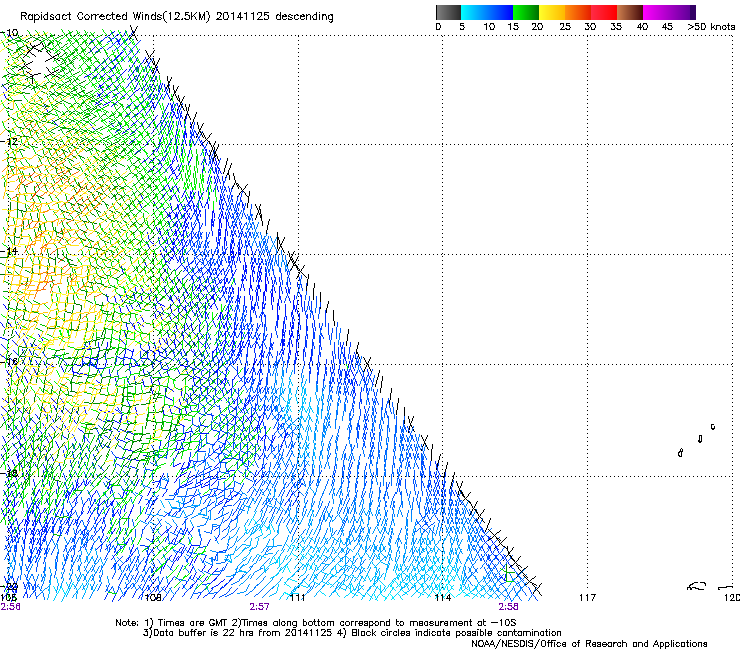Click the yellow legend swatch after 20
The height and width of the screenshot is (650, 740).
(552, 12)
